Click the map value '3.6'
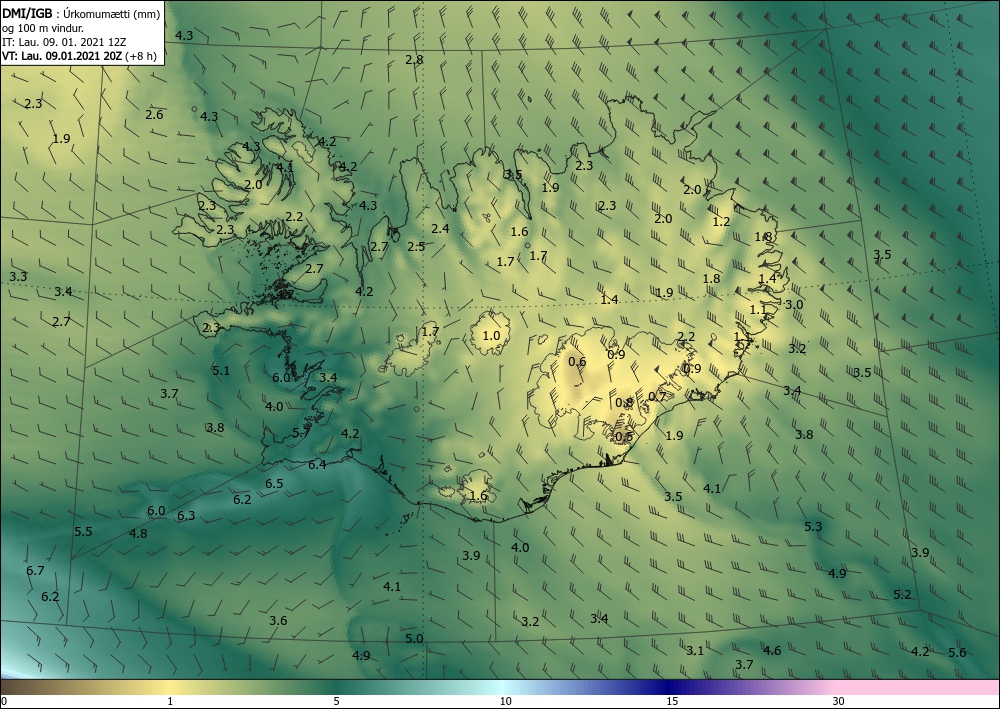The width and height of the screenshot is (1000, 709). tap(278, 620)
